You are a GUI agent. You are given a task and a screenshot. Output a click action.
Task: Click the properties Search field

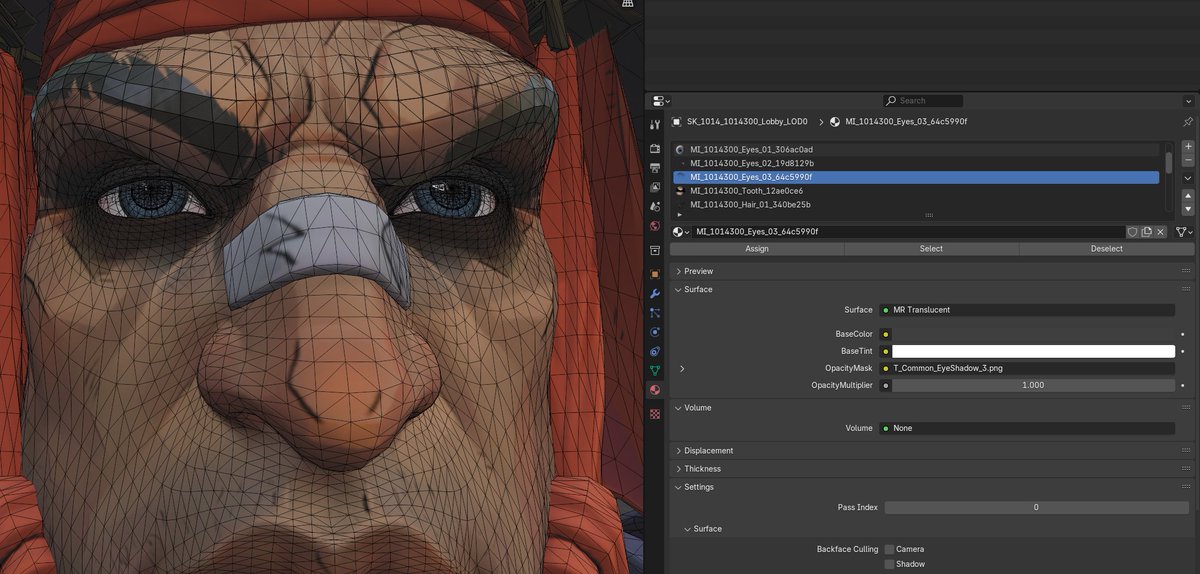[x=923, y=101]
